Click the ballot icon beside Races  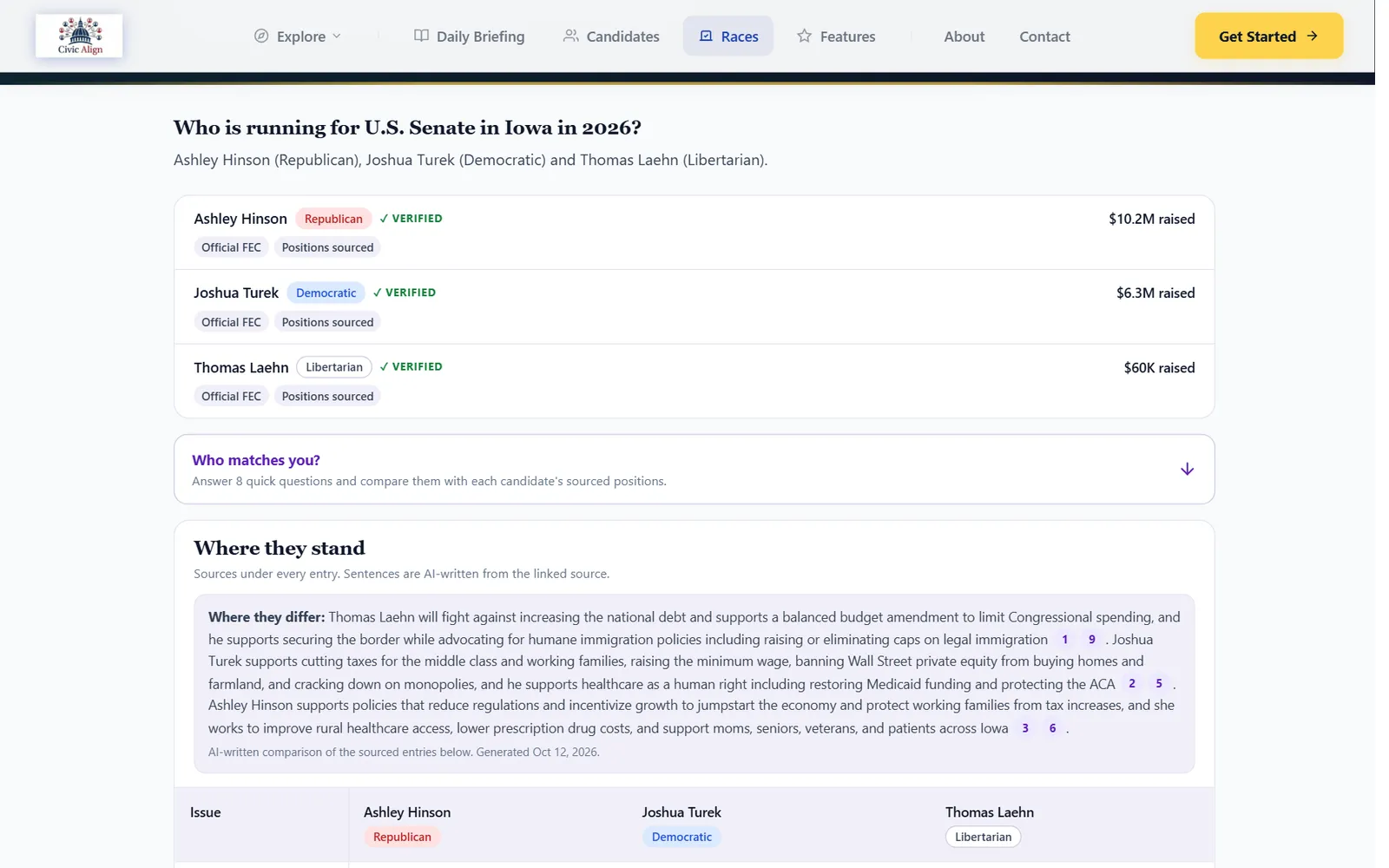coord(706,36)
